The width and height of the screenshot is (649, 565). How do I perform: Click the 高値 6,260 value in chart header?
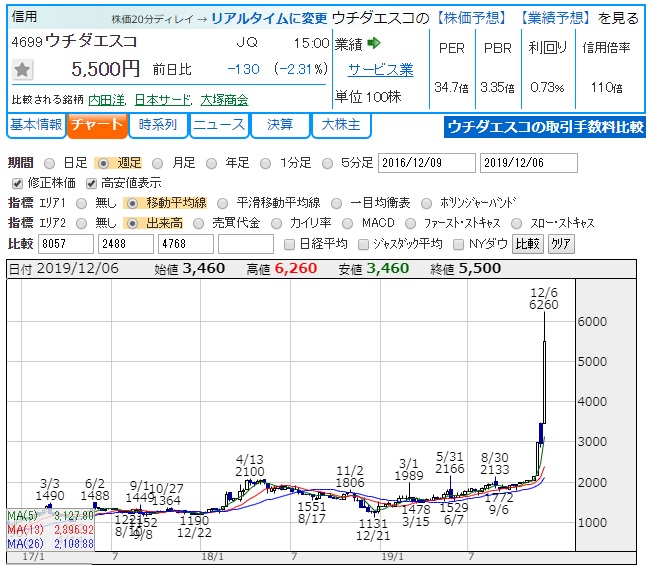(296, 268)
